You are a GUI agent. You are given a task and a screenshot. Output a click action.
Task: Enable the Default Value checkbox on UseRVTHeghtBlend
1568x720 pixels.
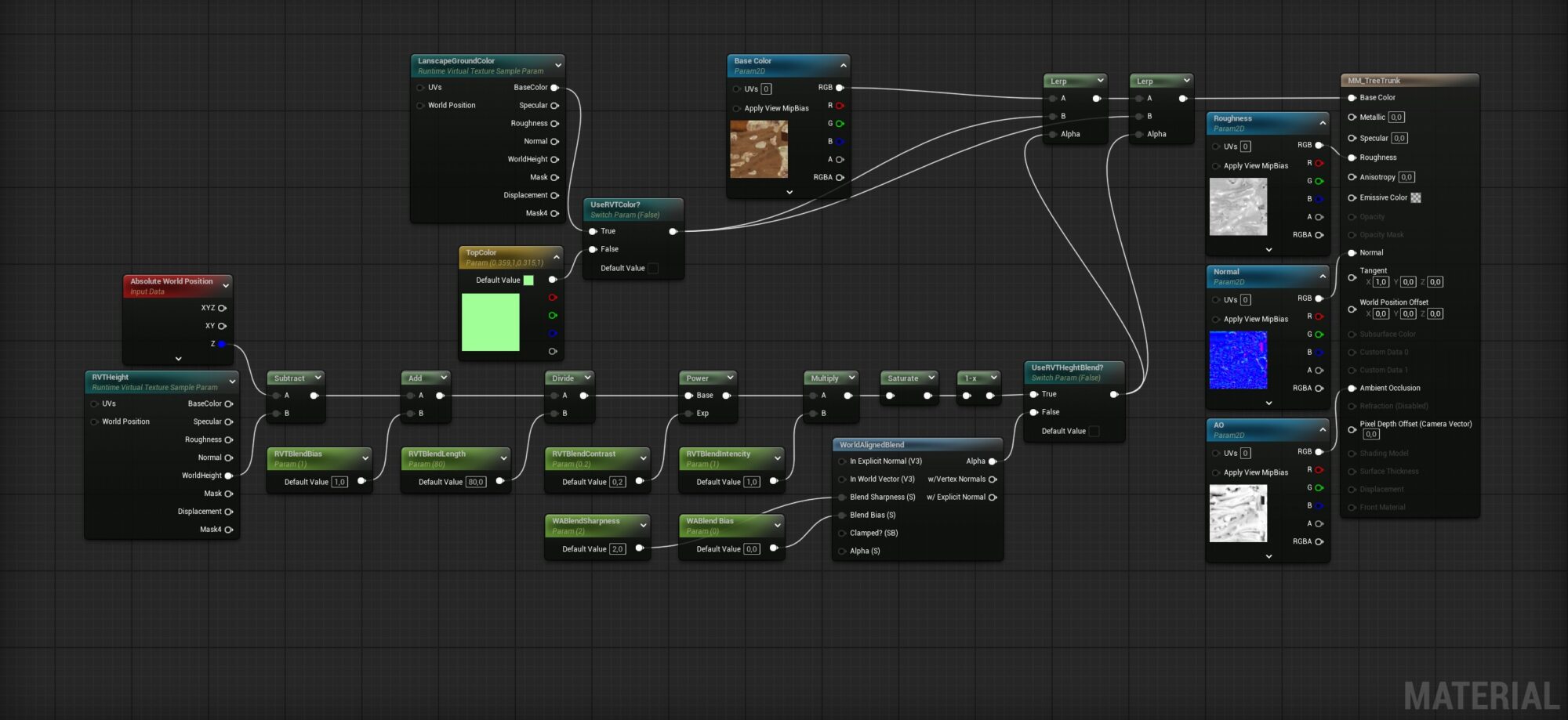point(1094,430)
